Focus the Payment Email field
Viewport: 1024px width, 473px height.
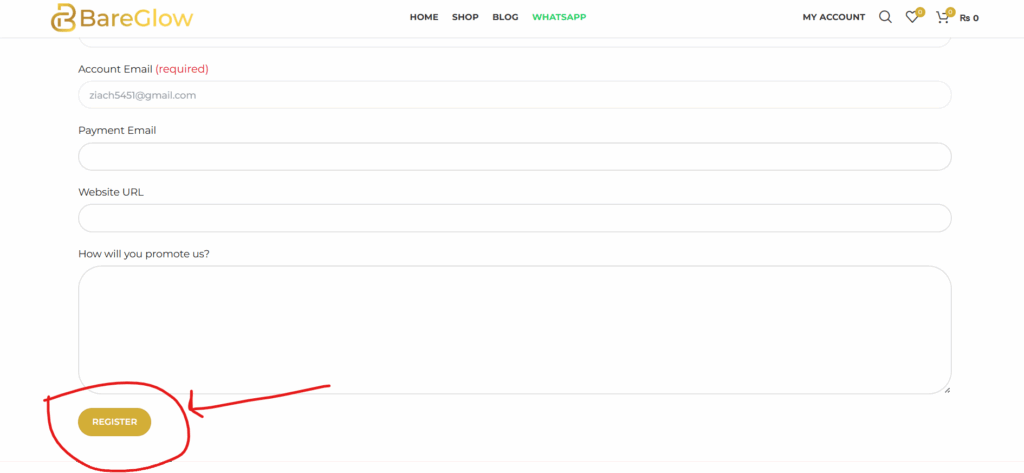point(515,157)
